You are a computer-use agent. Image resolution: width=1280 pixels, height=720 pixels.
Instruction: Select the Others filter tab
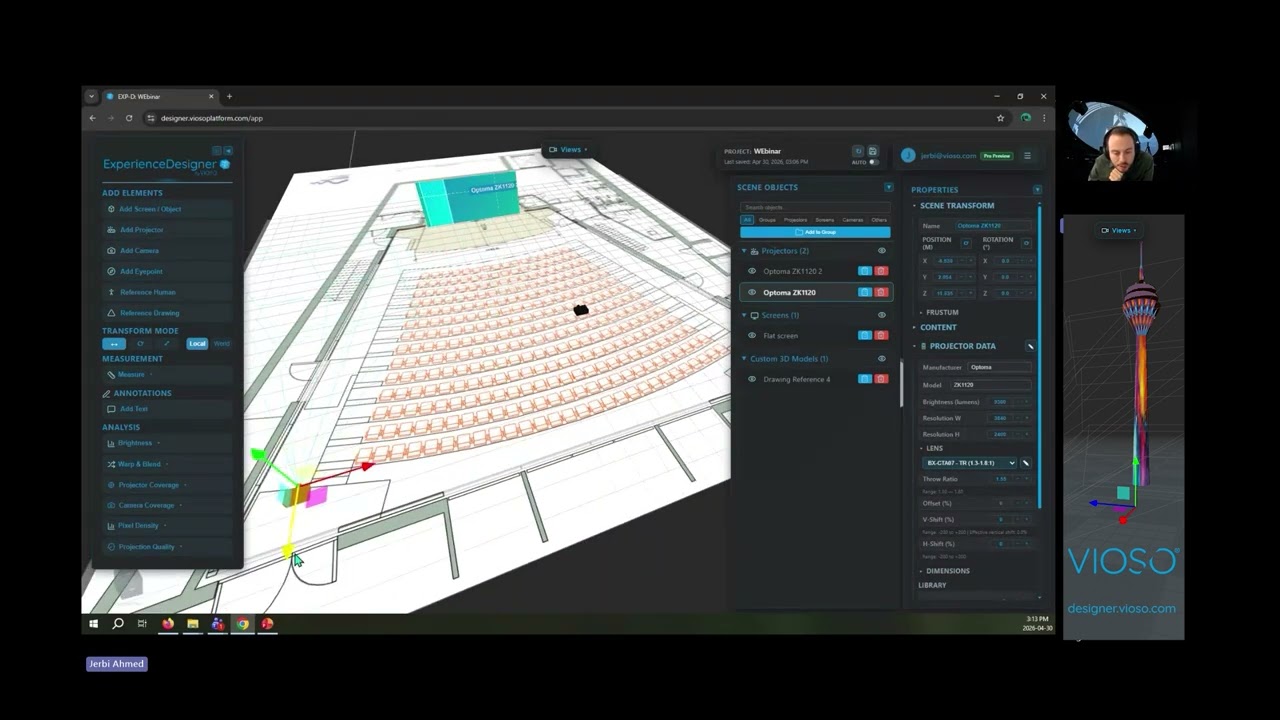[x=879, y=220]
